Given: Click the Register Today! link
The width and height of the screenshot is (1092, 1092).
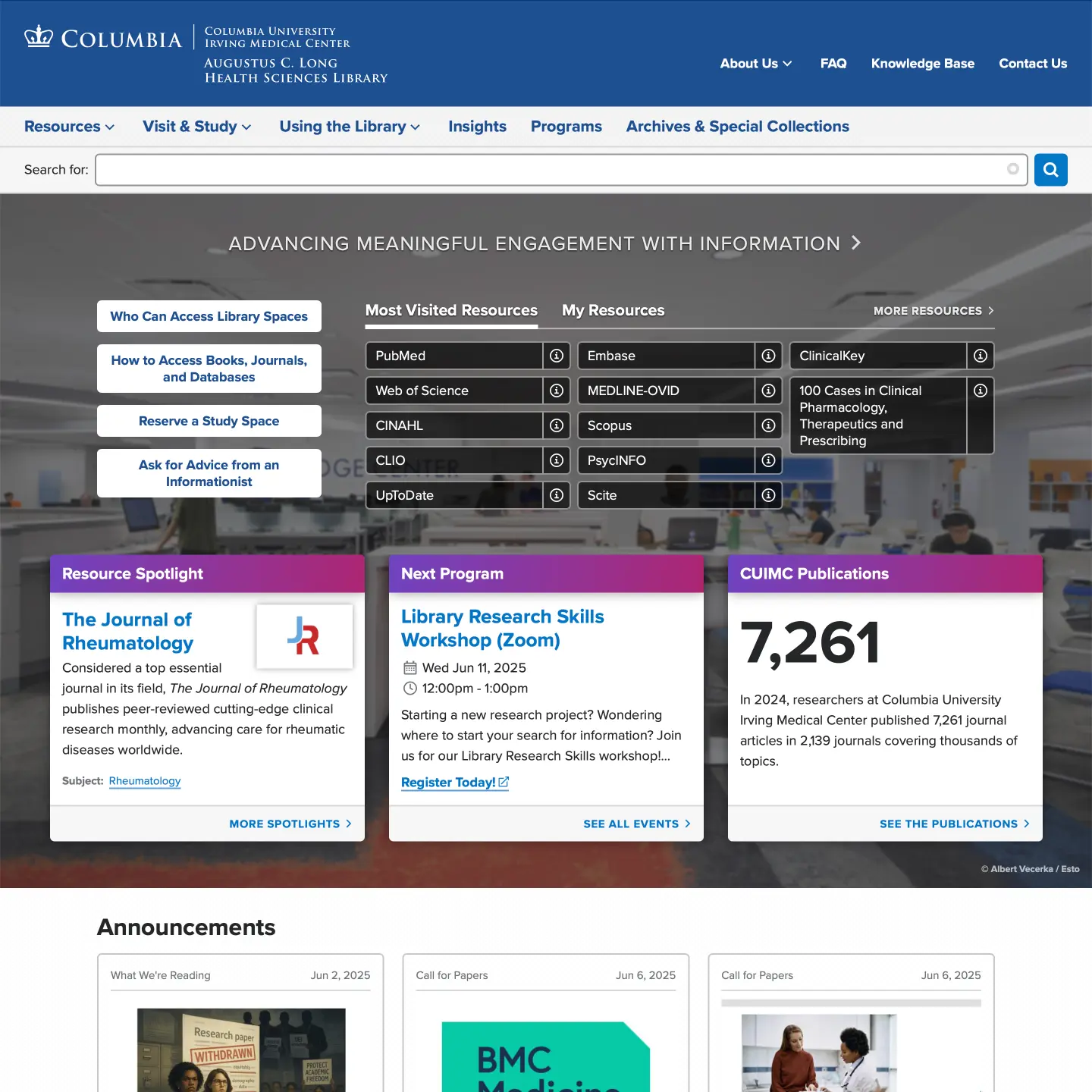Looking at the screenshot, I should point(455,783).
